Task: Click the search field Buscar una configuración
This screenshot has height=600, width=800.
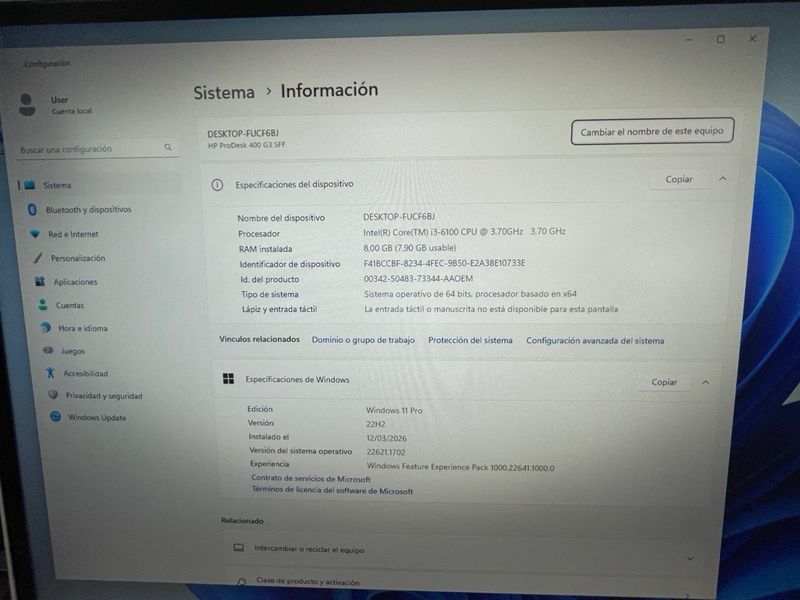Action: [97, 148]
